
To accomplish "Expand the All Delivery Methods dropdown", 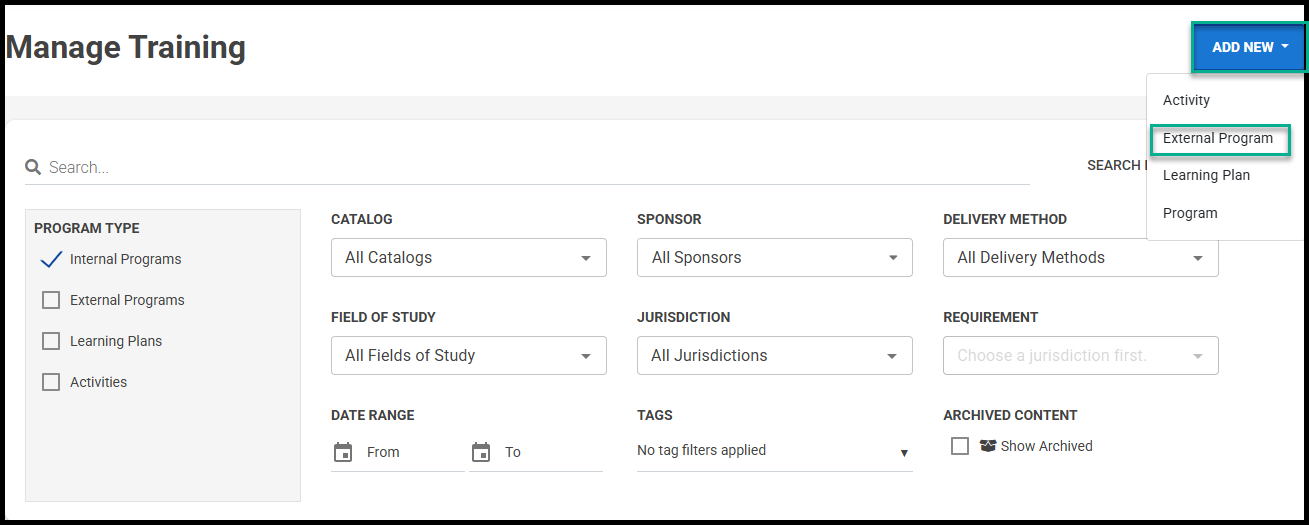I will click(1080, 257).
